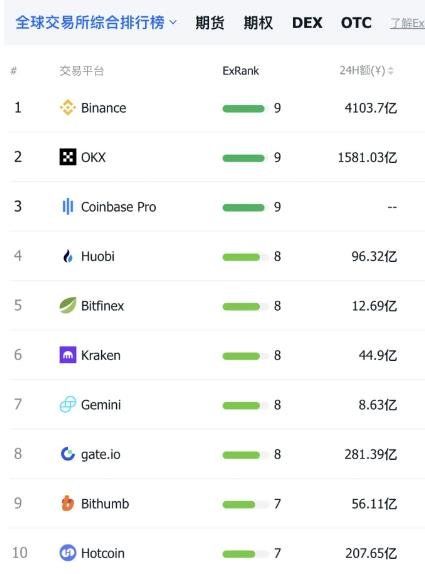Switch to the 期权 tab
Image resolution: width=425 pixels, height=574 pixels.
coord(258,23)
